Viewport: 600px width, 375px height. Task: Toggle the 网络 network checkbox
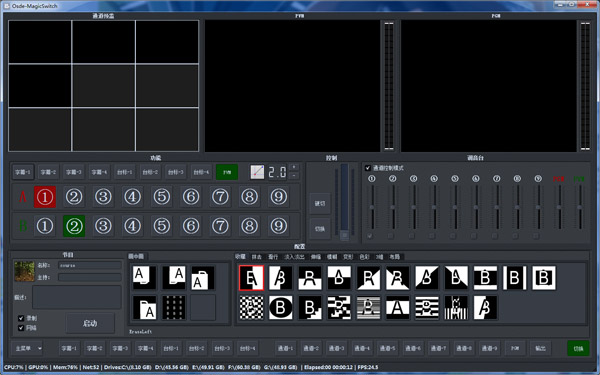coord(21,328)
